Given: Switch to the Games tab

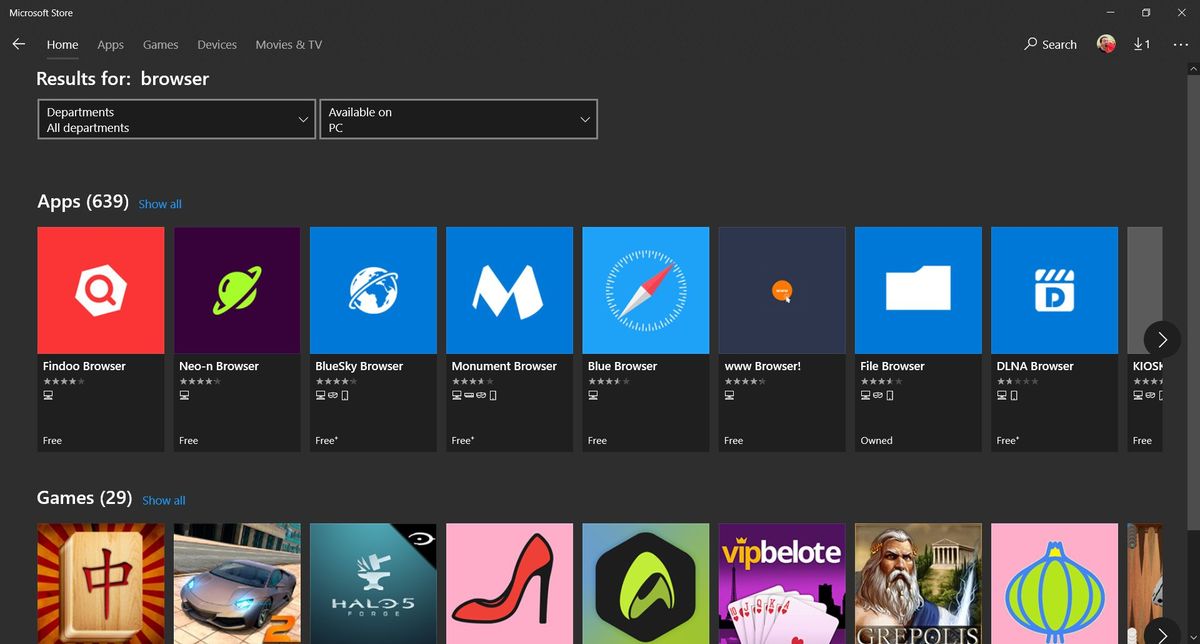Looking at the screenshot, I should [x=160, y=44].
